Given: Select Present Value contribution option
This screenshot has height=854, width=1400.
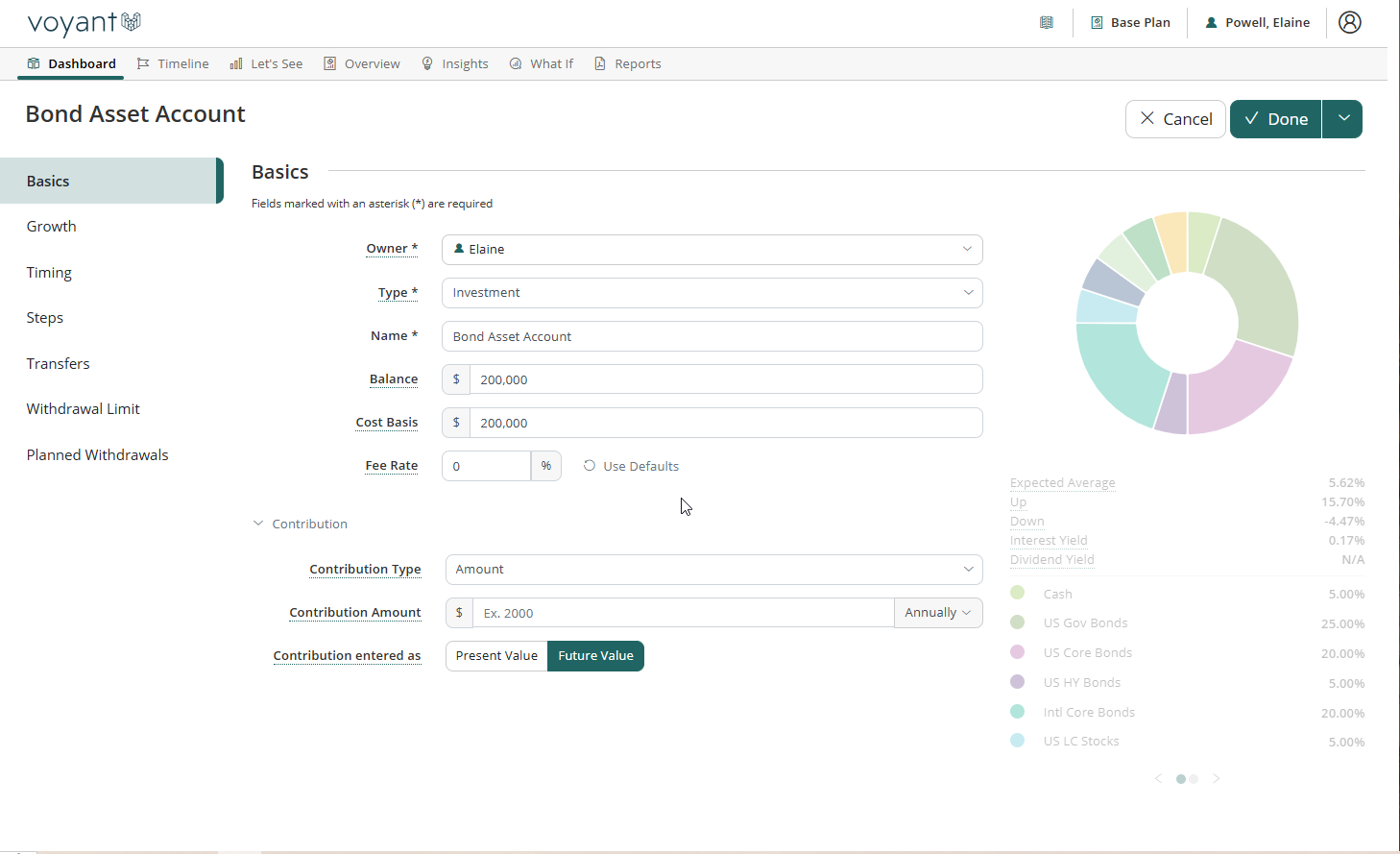Looking at the screenshot, I should 496,656.
